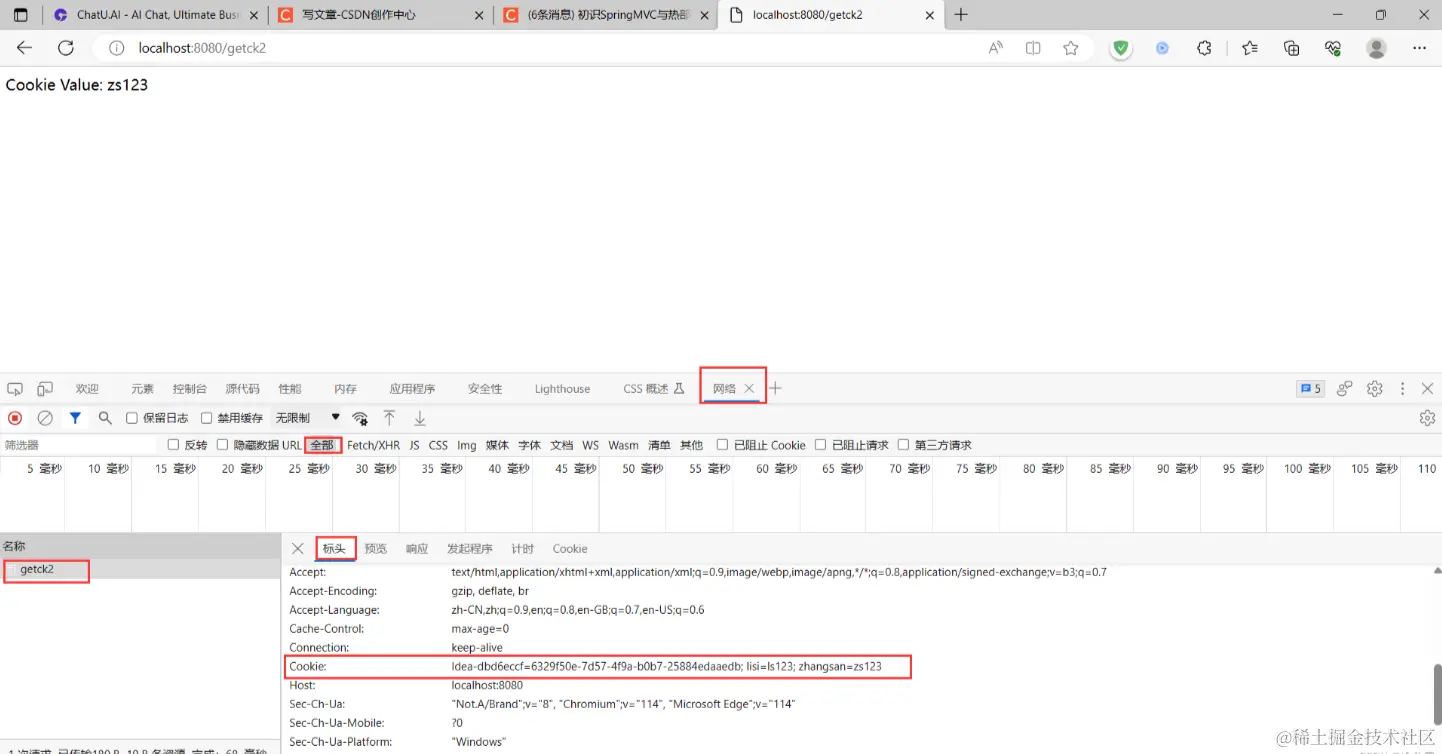Open the DevTools issues counter badge

pos(1310,389)
